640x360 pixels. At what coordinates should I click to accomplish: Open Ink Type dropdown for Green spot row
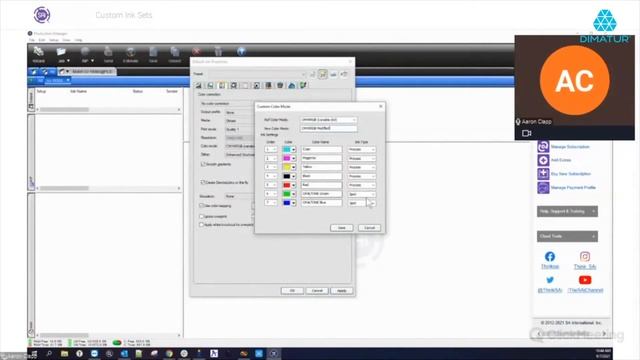coord(362,194)
